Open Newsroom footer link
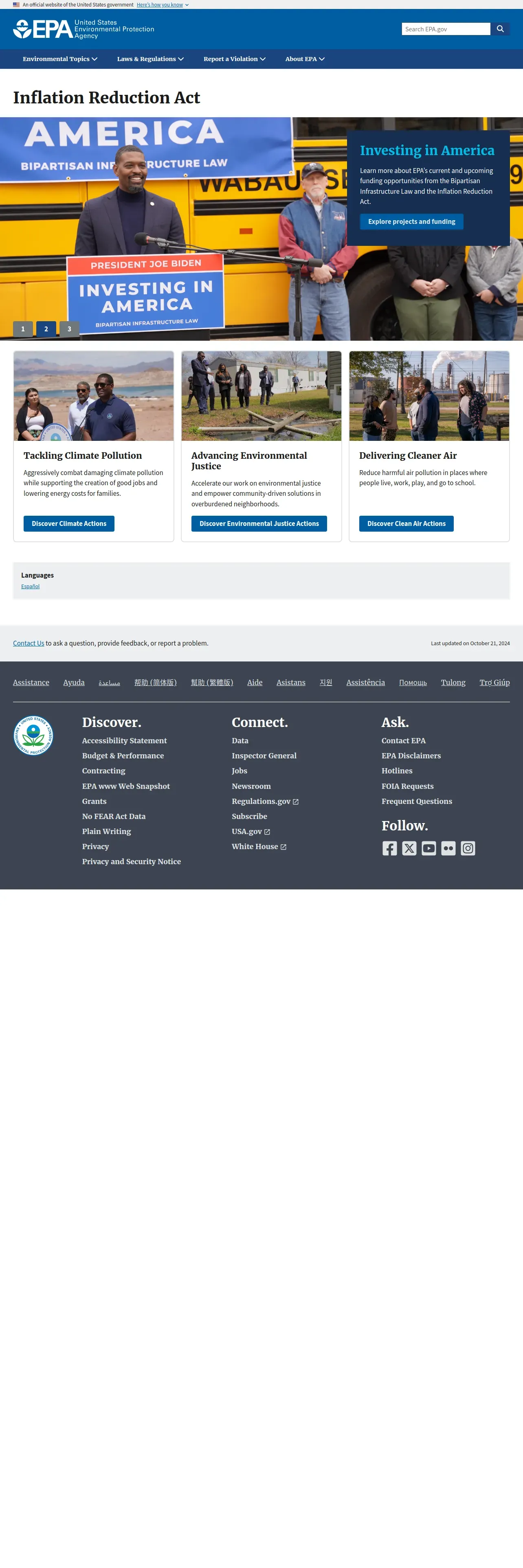This screenshot has width=523, height=1568. pyautogui.click(x=251, y=786)
